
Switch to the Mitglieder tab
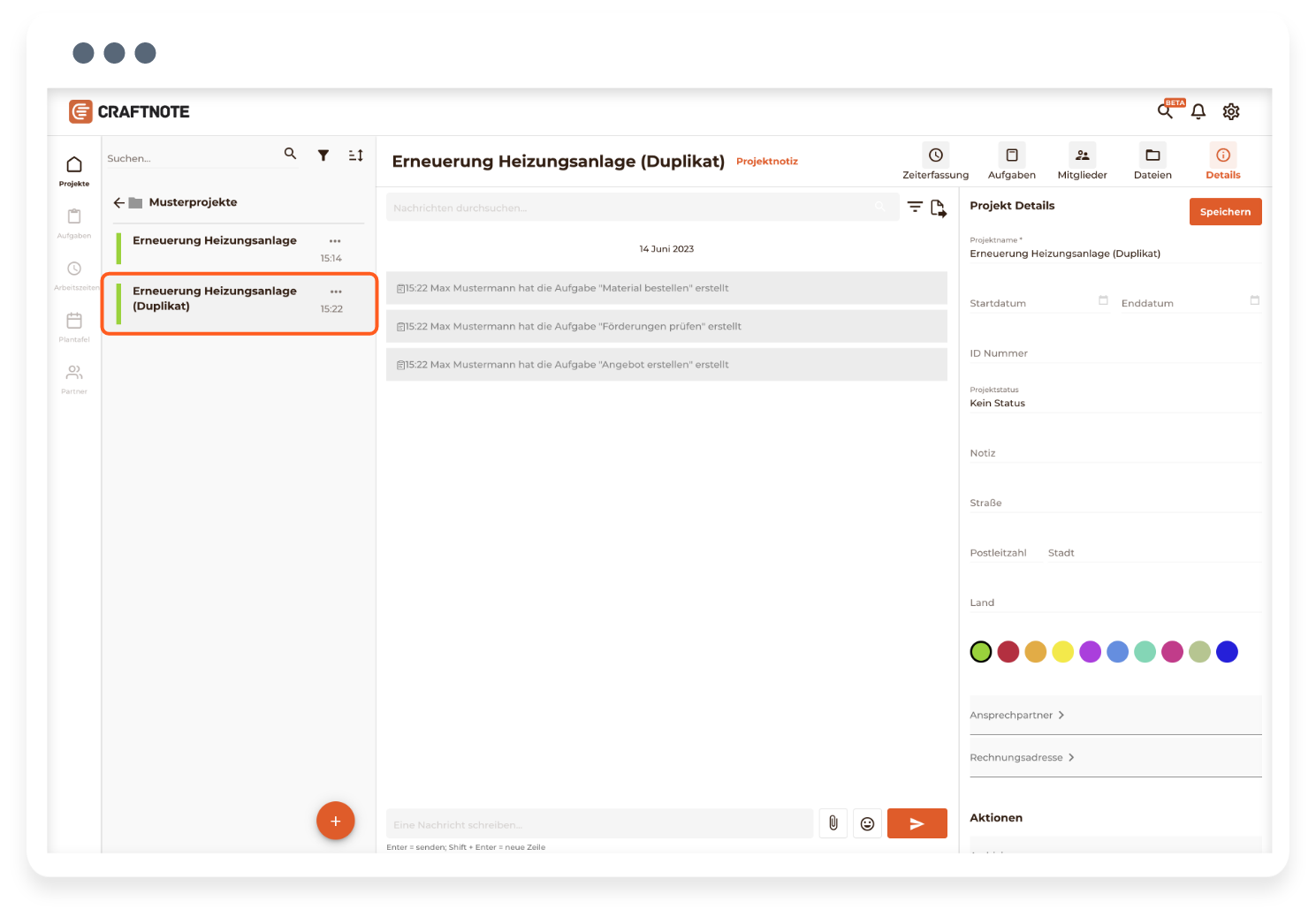tap(1082, 162)
